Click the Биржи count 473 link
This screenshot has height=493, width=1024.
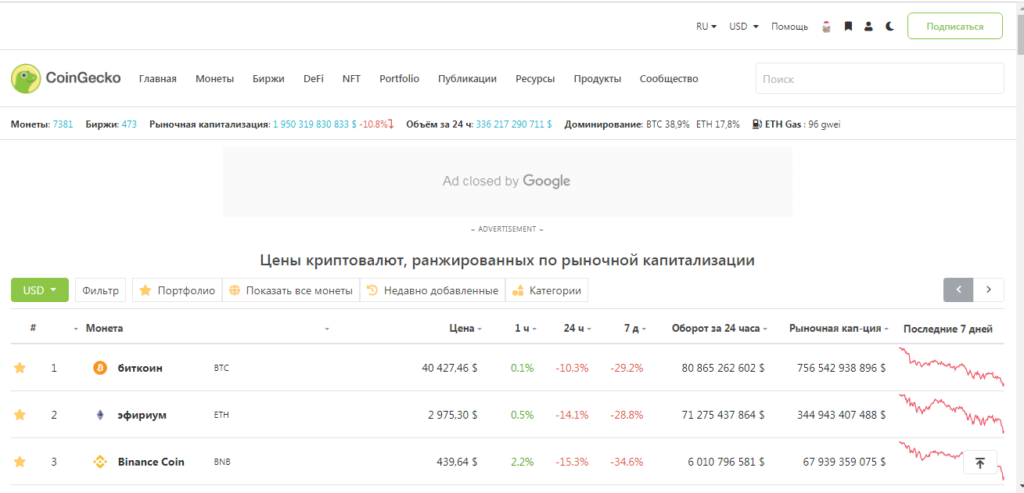click(x=129, y=124)
